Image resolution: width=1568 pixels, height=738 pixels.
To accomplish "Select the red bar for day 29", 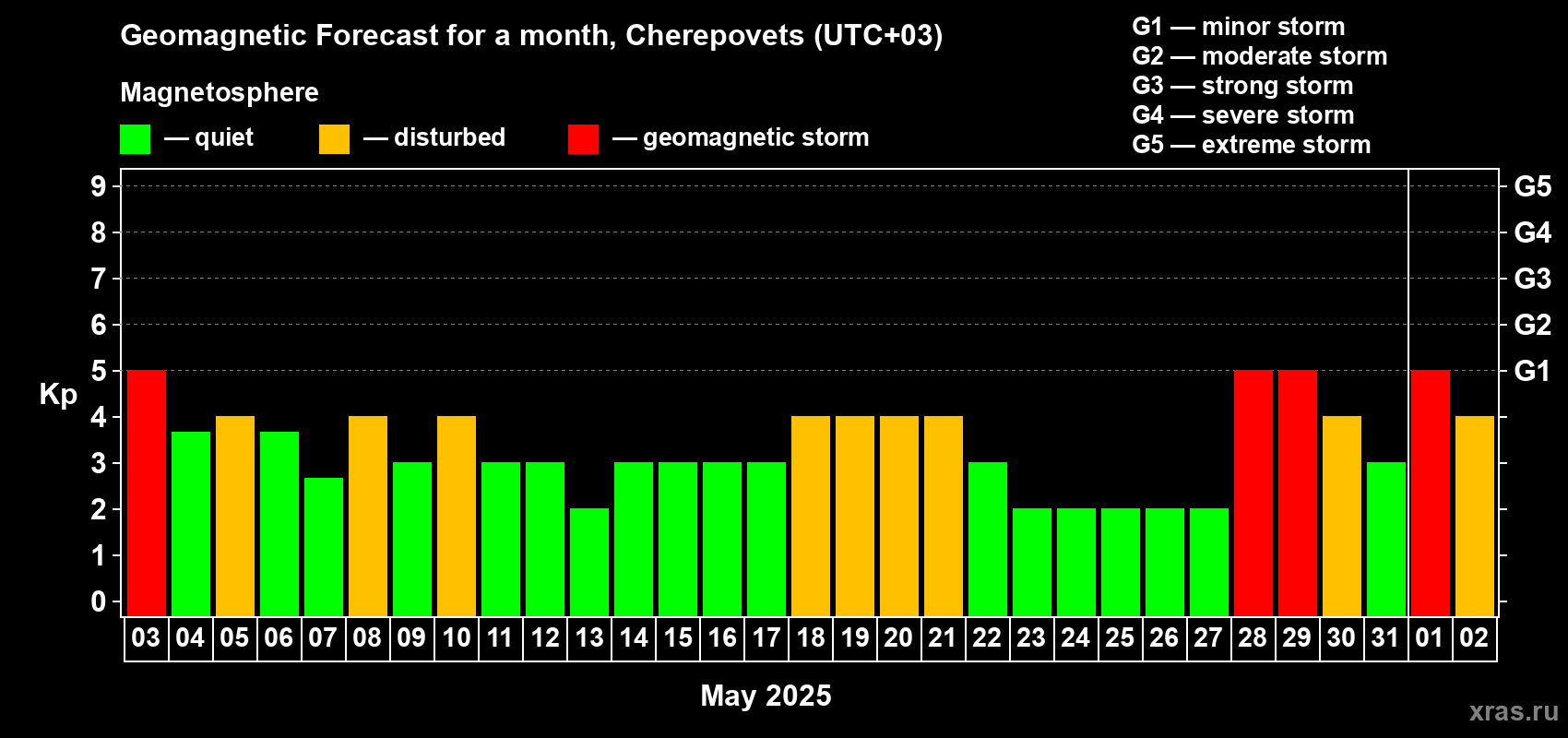I will click(x=1298, y=494).
